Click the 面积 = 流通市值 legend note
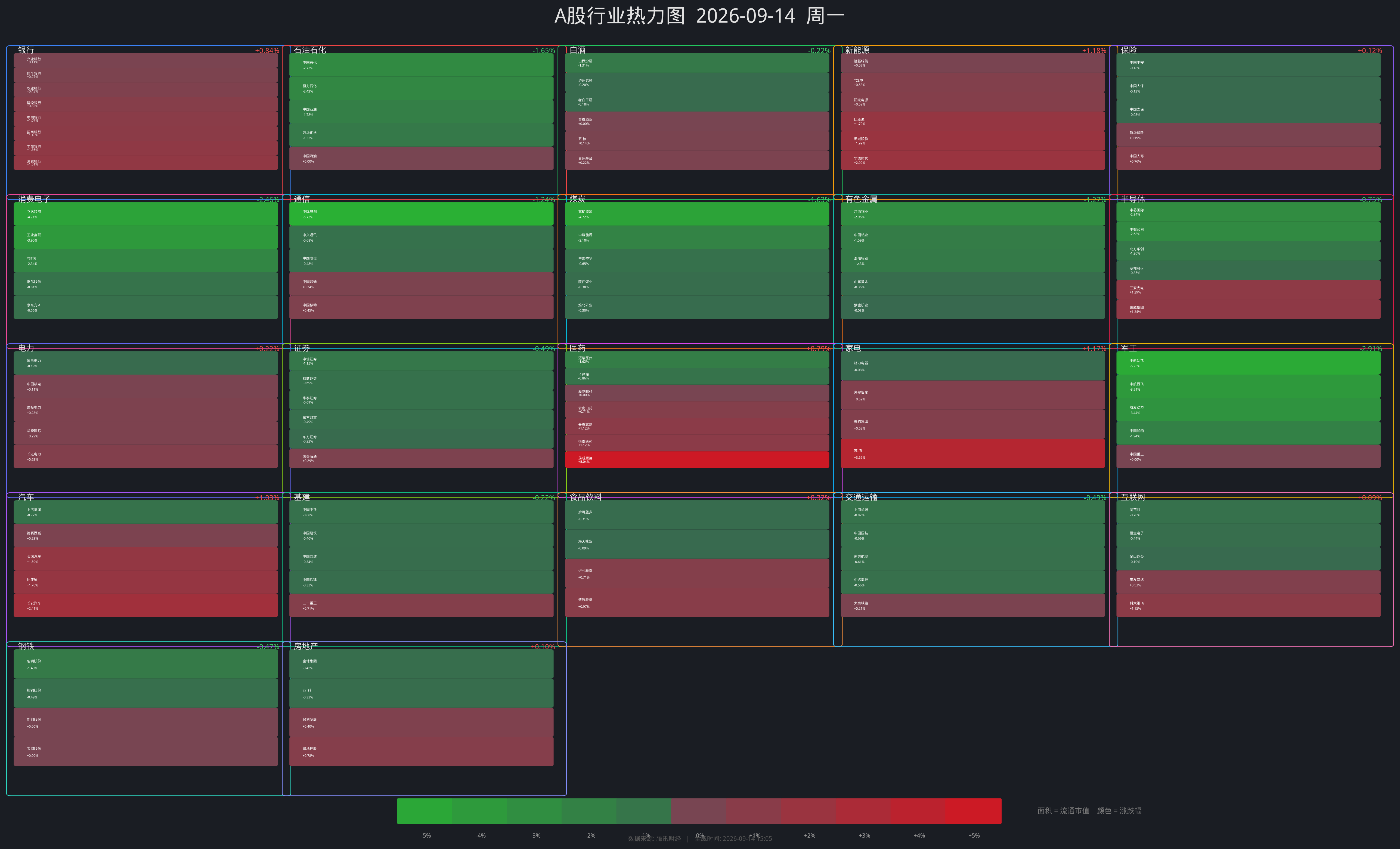Viewport: 1400px width, 849px height. 1063,810
